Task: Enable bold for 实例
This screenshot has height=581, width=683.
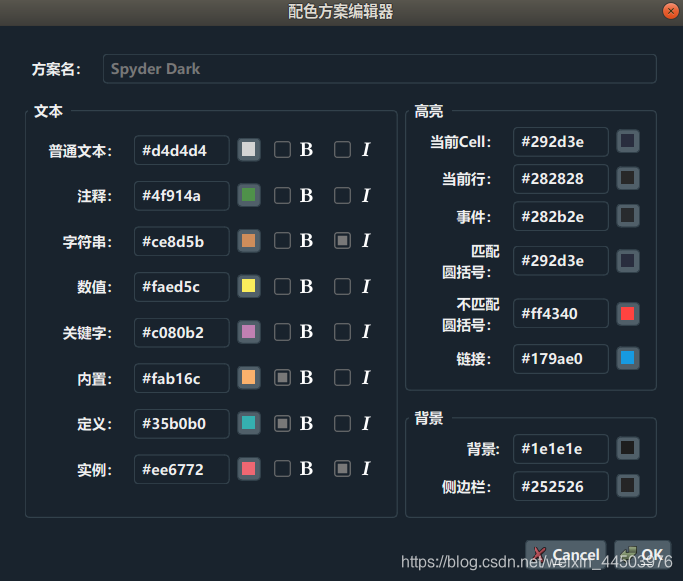Action: [x=282, y=469]
